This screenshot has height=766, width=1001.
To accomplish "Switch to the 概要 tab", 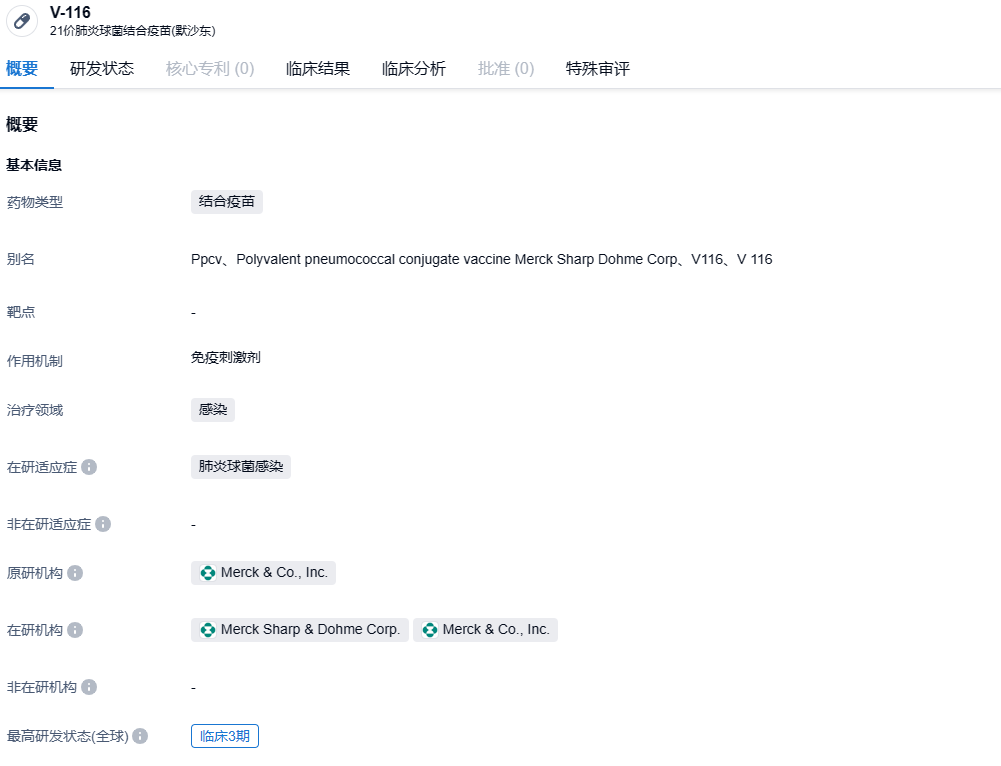I will 22,69.
